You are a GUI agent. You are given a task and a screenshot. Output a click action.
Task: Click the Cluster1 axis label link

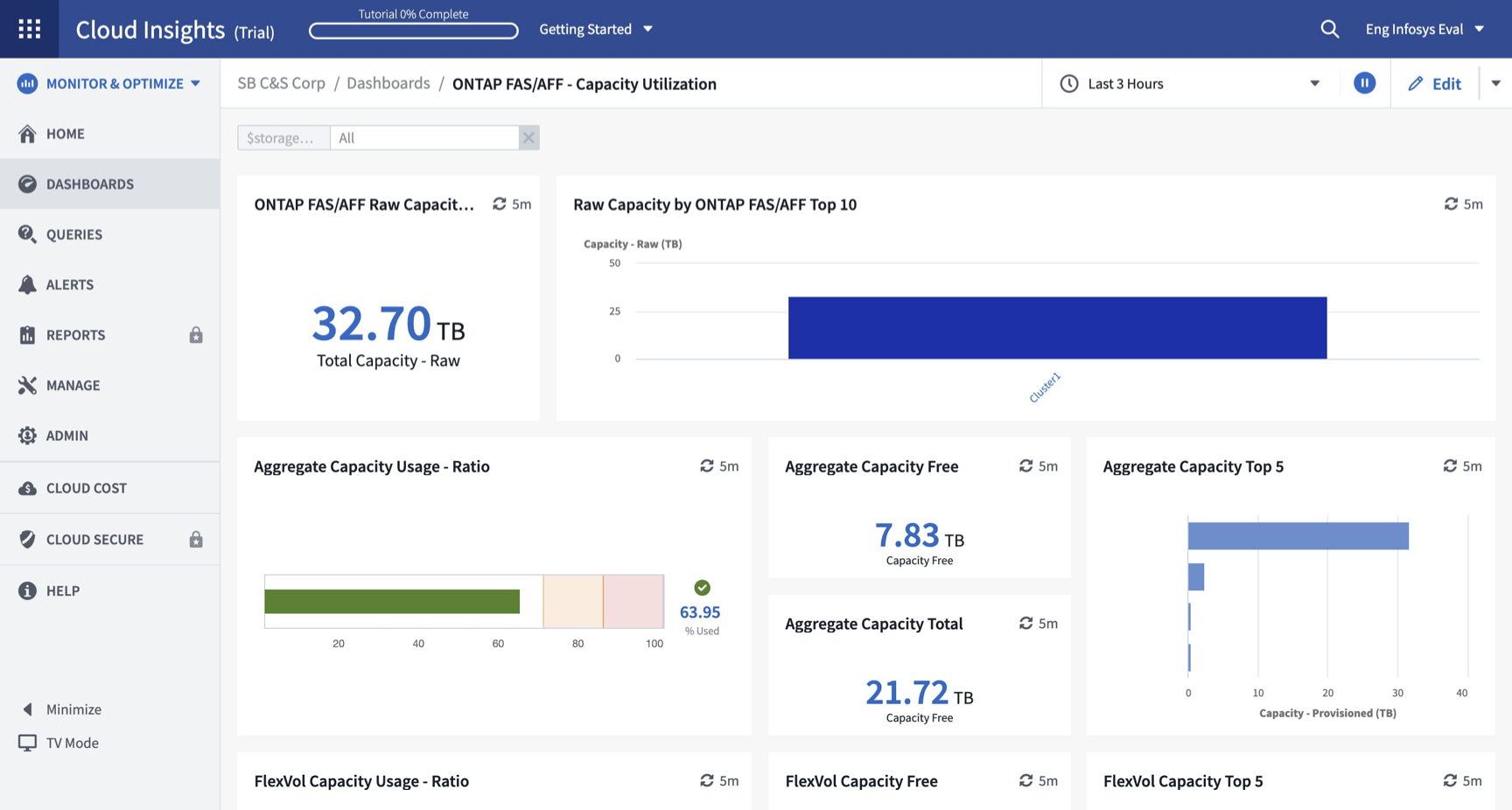pos(1045,388)
